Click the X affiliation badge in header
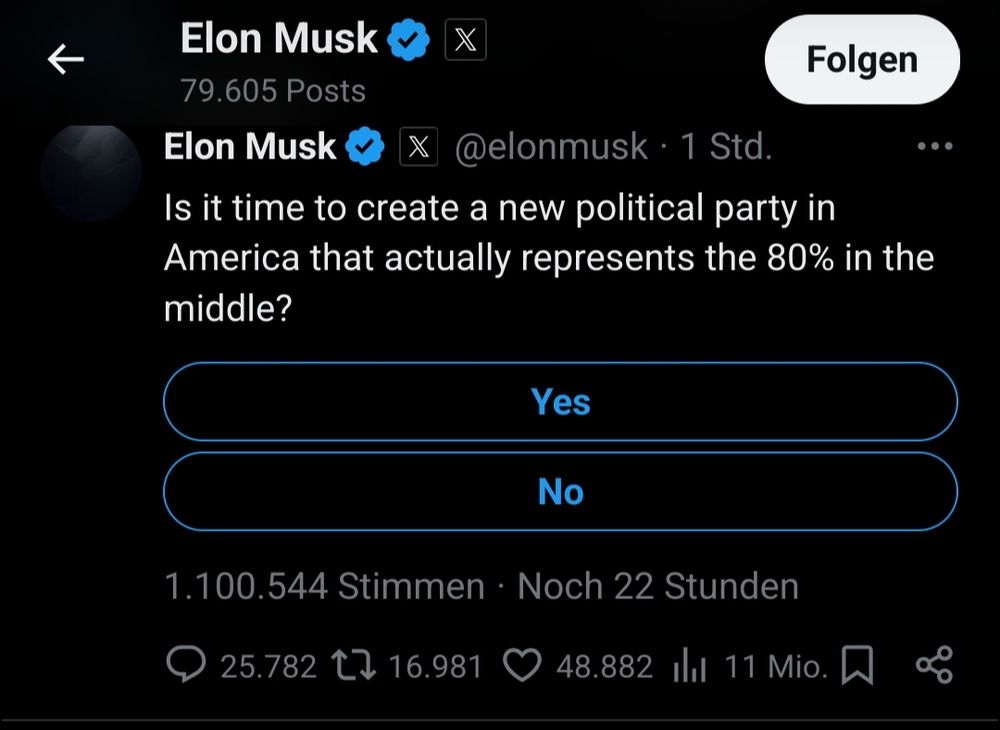The height and width of the screenshot is (730, 1000). (466, 40)
